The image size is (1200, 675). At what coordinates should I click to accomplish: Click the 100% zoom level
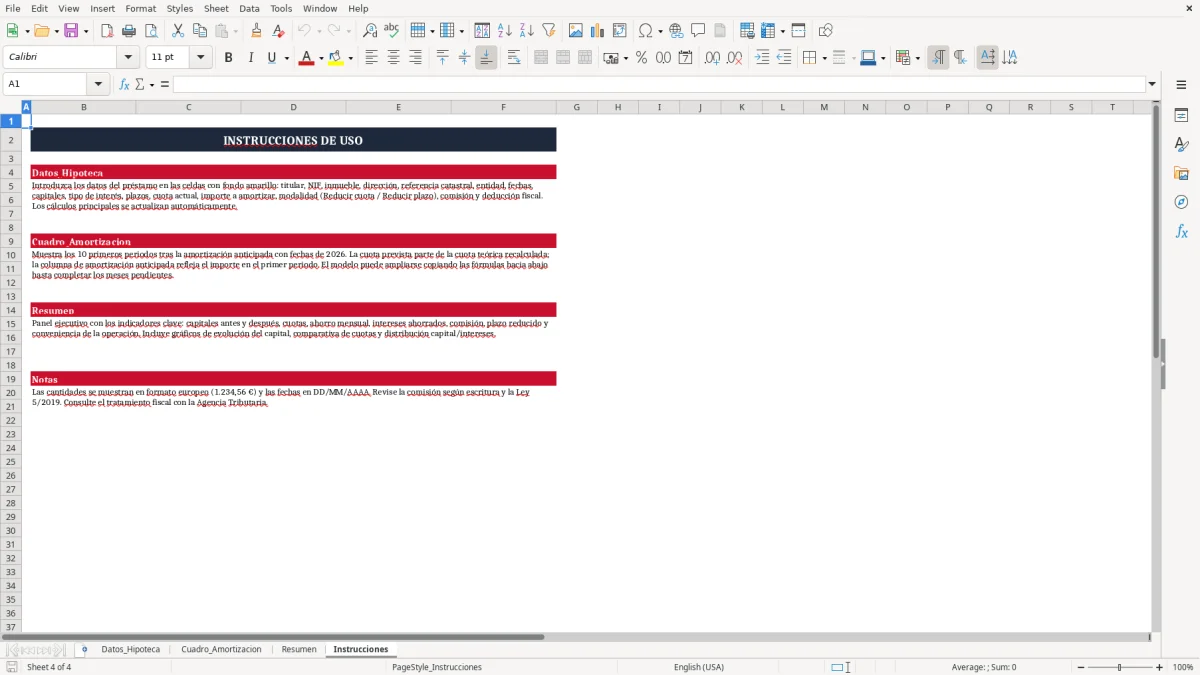pyautogui.click(x=1183, y=667)
